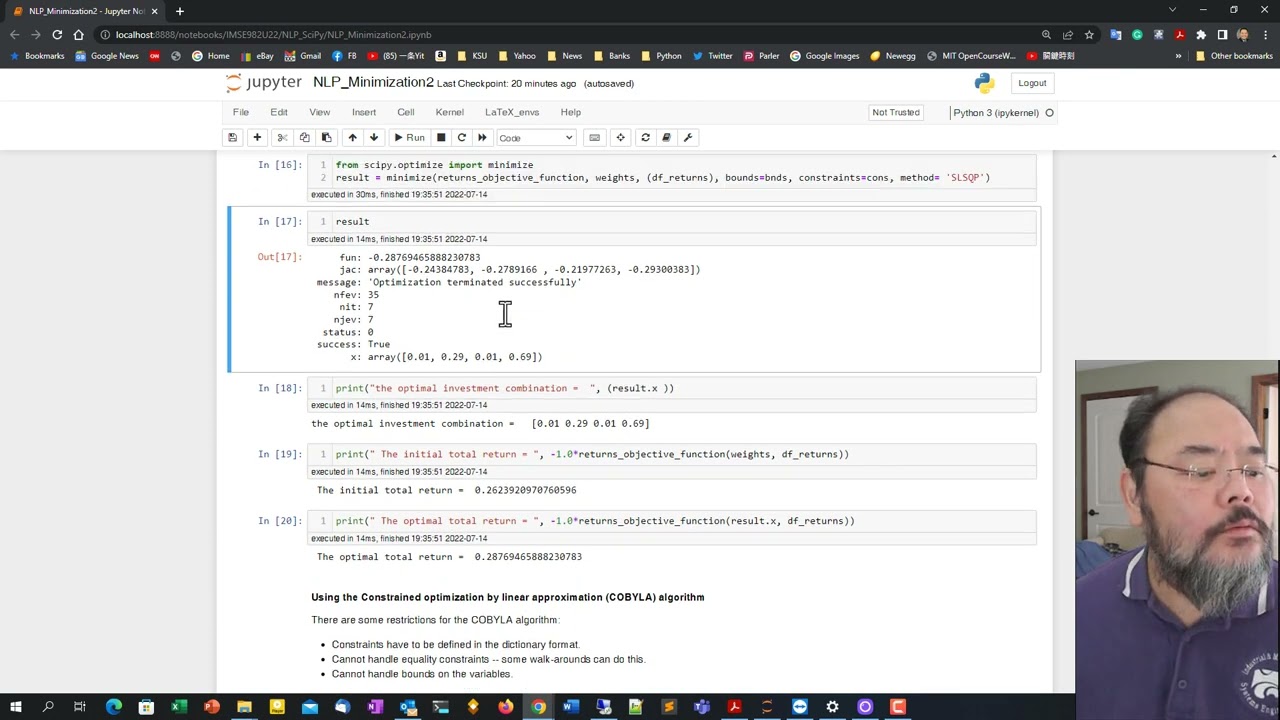Click the In [18] print code cell

[x=672, y=388]
